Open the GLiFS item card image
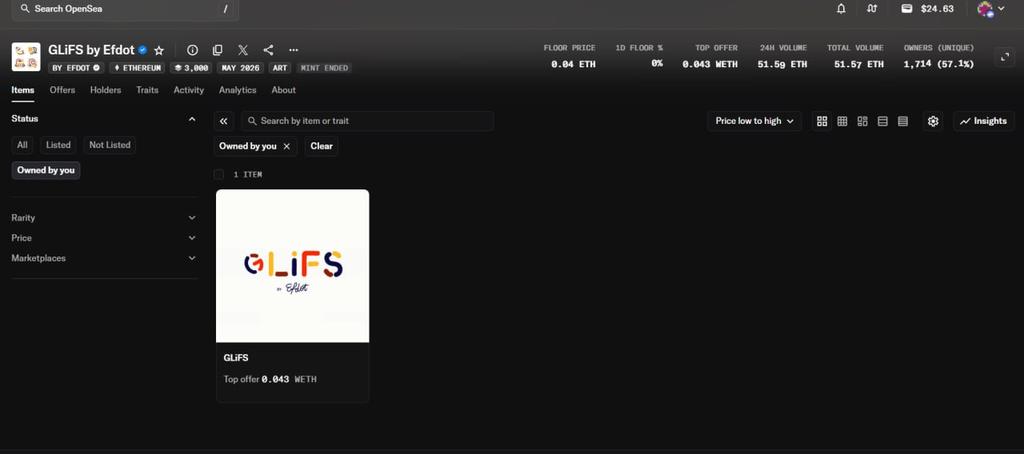1024x454 pixels. click(293, 266)
